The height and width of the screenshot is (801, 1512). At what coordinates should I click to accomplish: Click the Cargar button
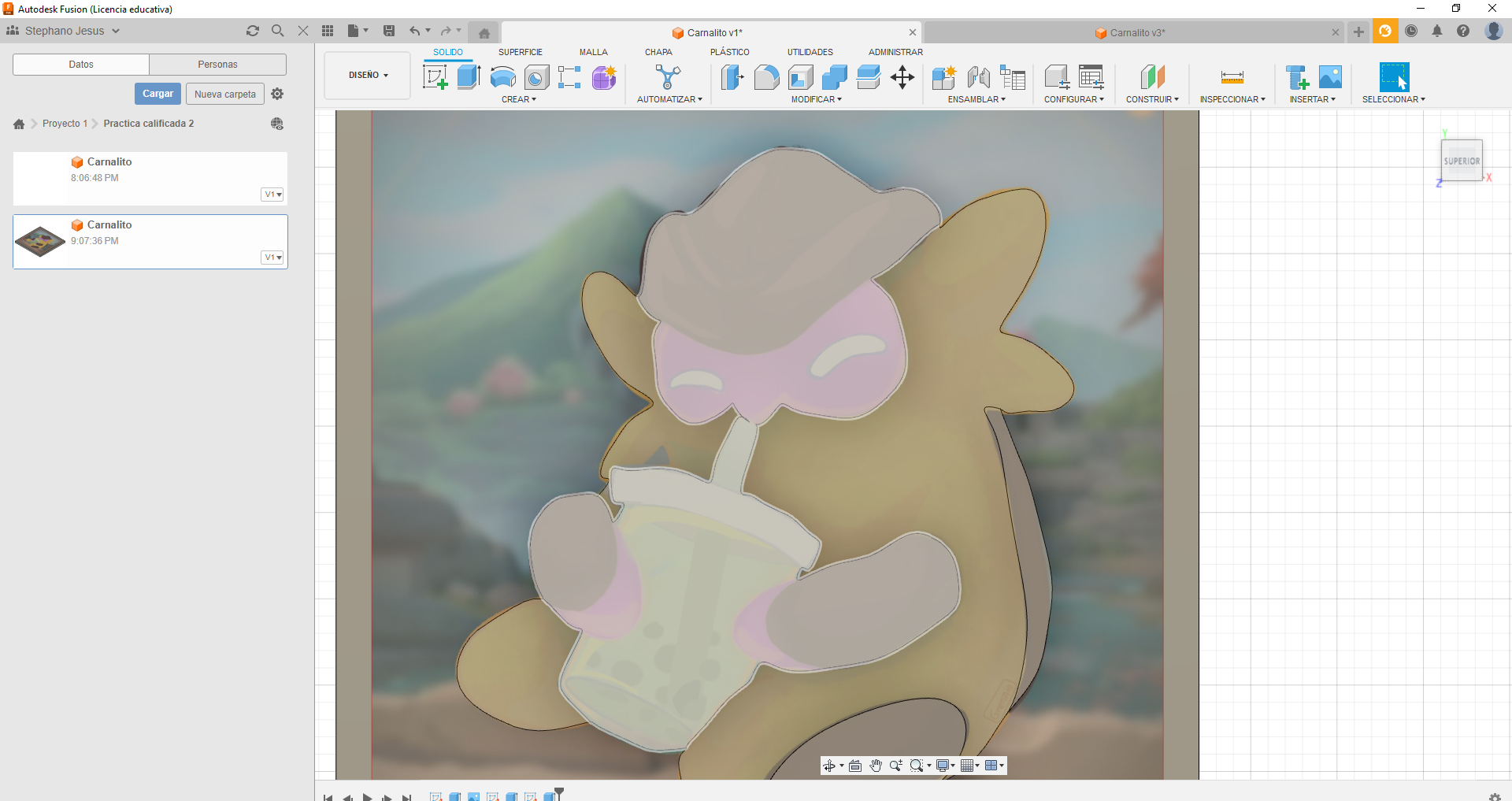point(157,94)
